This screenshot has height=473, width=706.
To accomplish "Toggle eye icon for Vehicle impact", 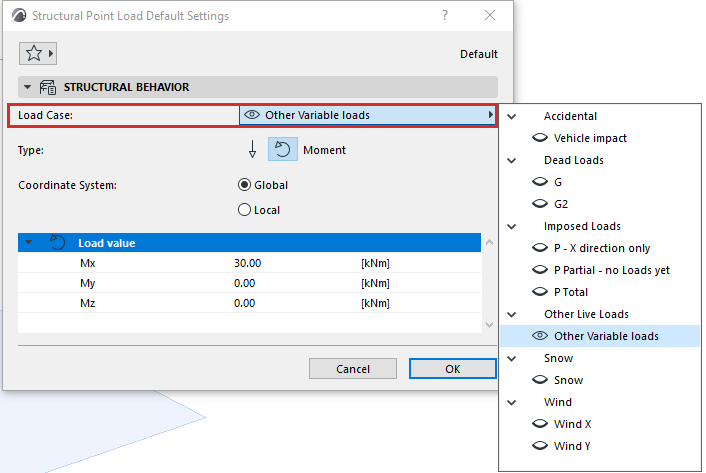I will (x=540, y=138).
